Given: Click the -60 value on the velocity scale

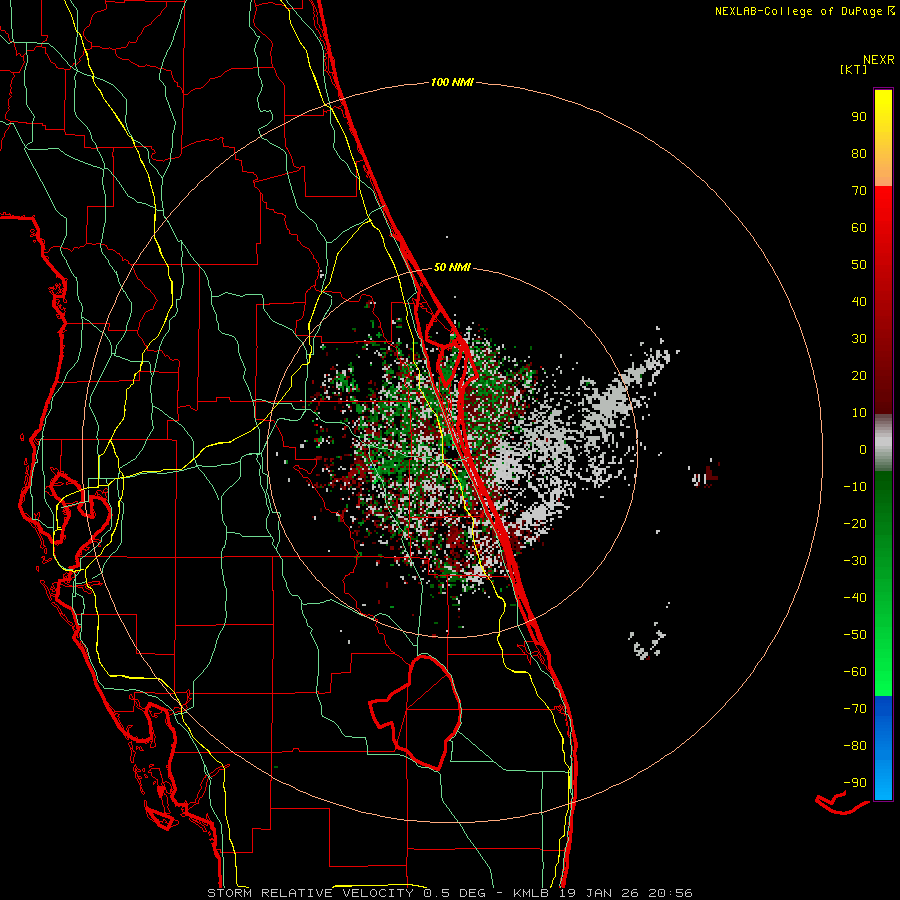Looking at the screenshot, I should click(855, 672).
